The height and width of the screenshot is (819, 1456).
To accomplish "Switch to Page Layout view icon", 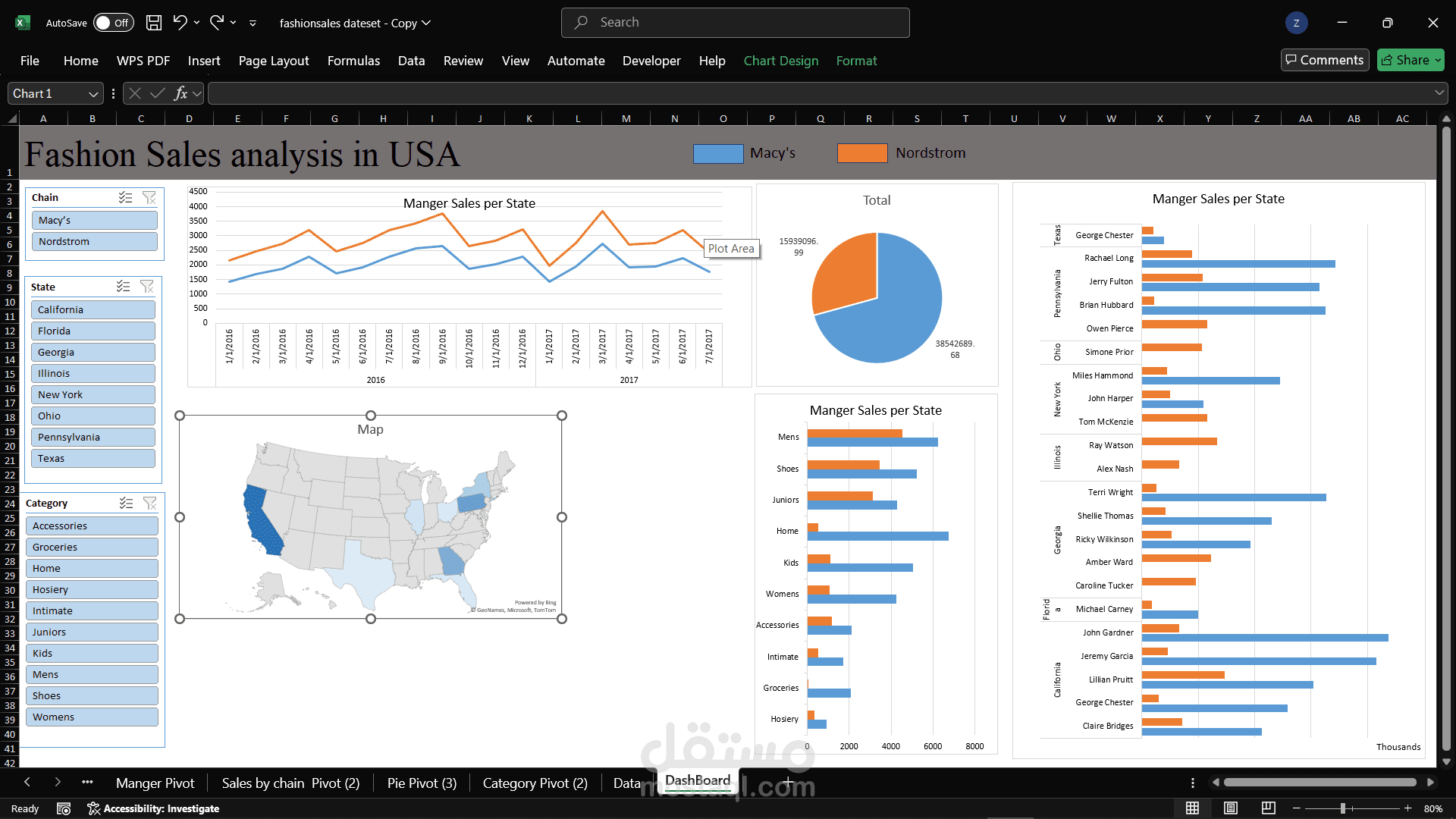I will coord(1231,808).
